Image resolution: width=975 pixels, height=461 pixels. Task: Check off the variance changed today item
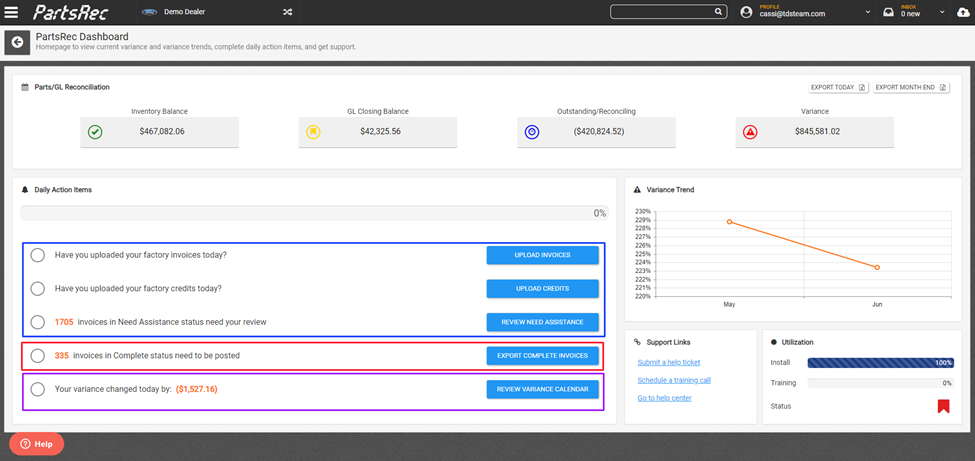pyautogui.click(x=37, y=389)
